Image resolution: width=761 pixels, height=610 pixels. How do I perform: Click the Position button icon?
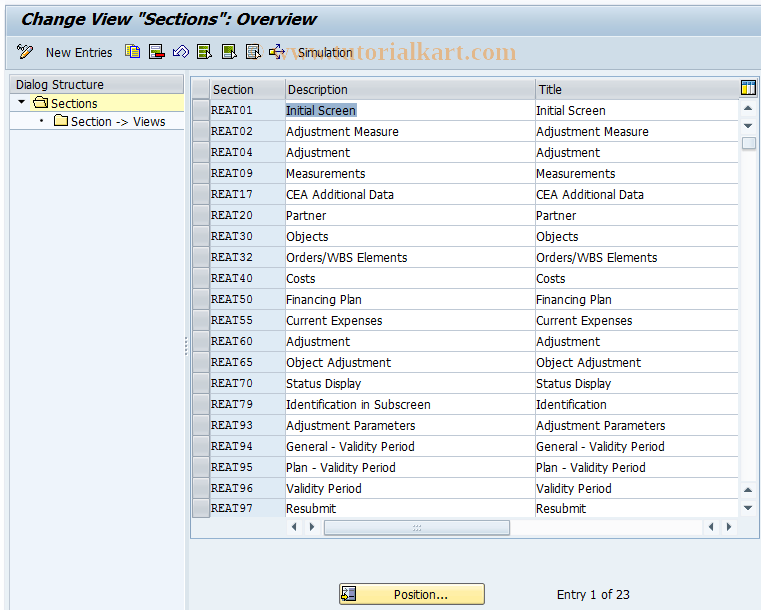coord(348,594)
